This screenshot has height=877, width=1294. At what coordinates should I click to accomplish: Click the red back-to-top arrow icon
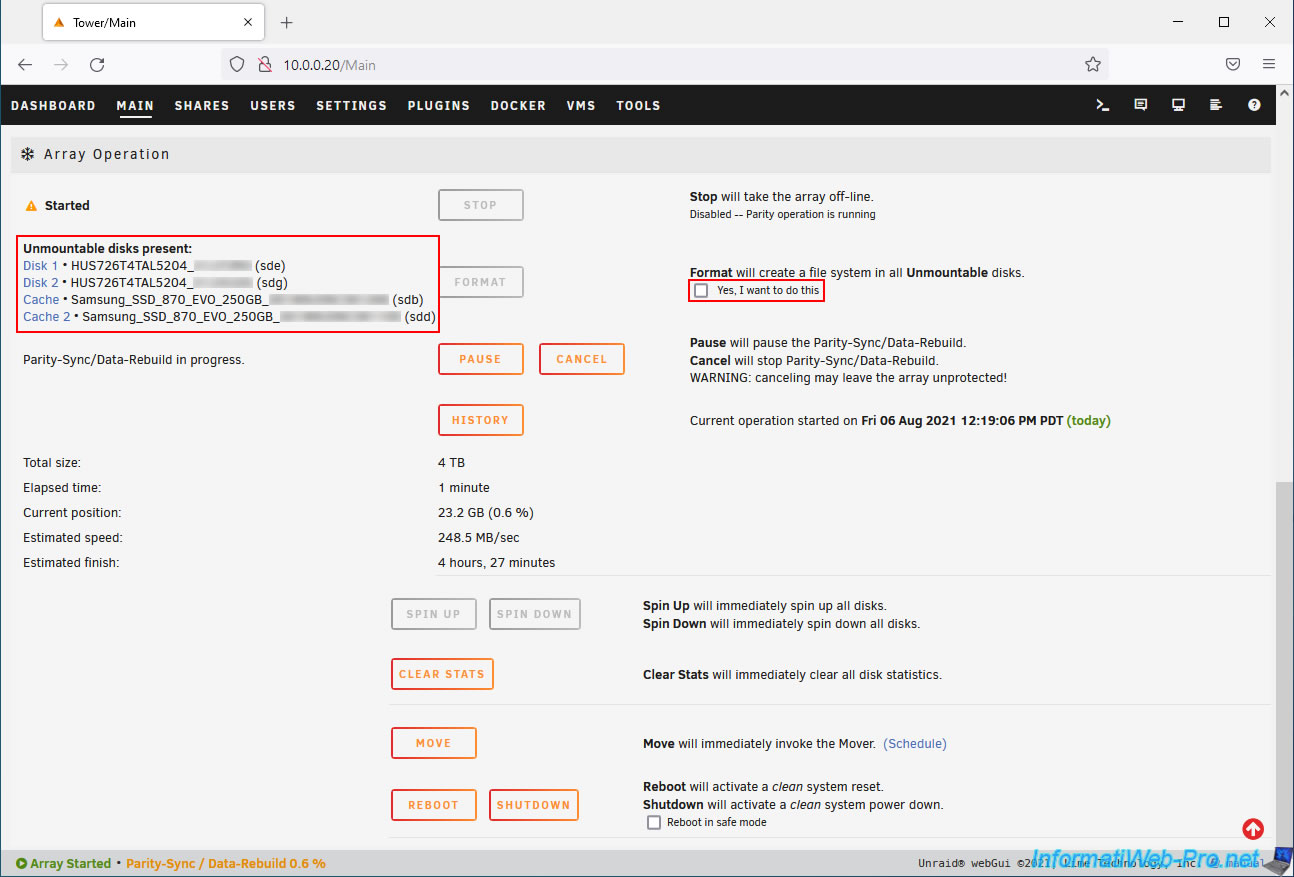click(x=1253, y=829)
